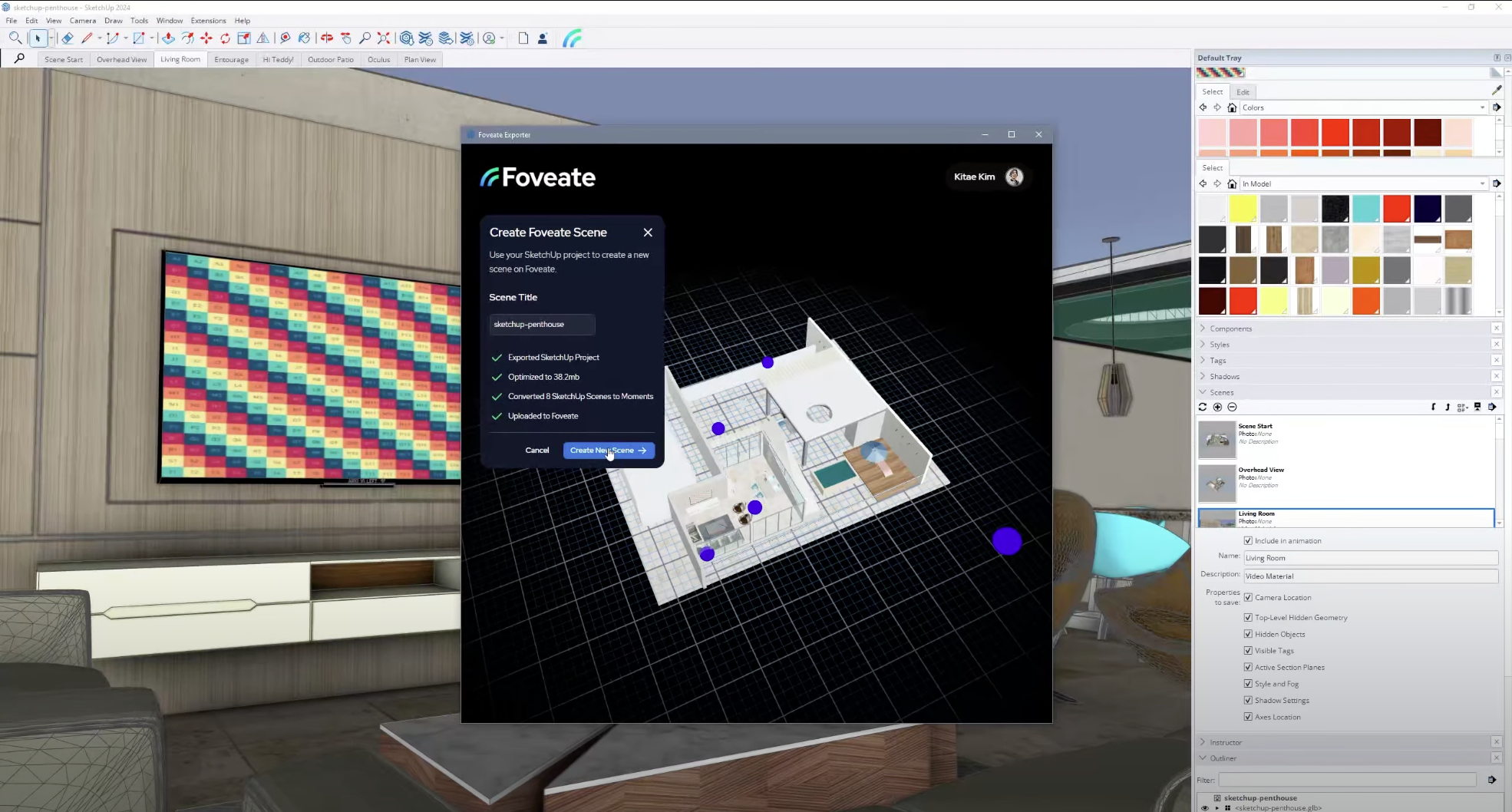Viewport: 1512px width, 812px height.
Task: Select the red Pencil line tool
Action: click(87, 38)
